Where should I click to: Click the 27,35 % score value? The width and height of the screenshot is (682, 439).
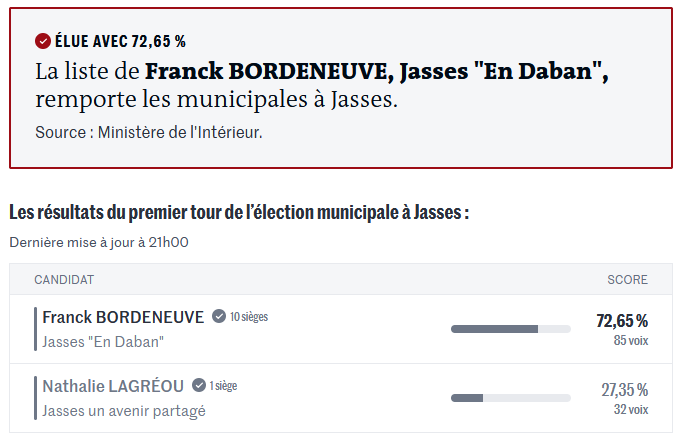624,389
